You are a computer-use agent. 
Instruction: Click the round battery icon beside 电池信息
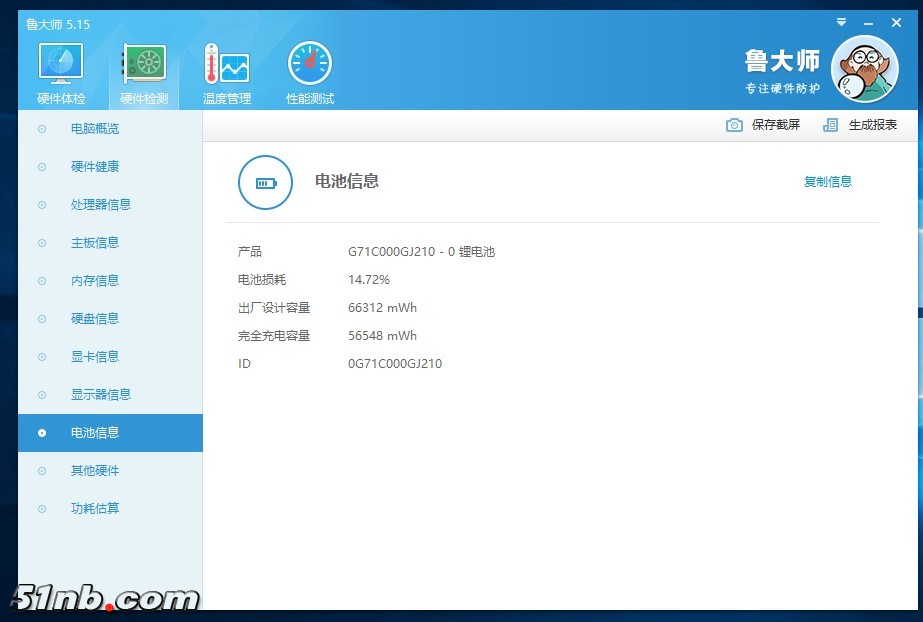tap(265, 182)
